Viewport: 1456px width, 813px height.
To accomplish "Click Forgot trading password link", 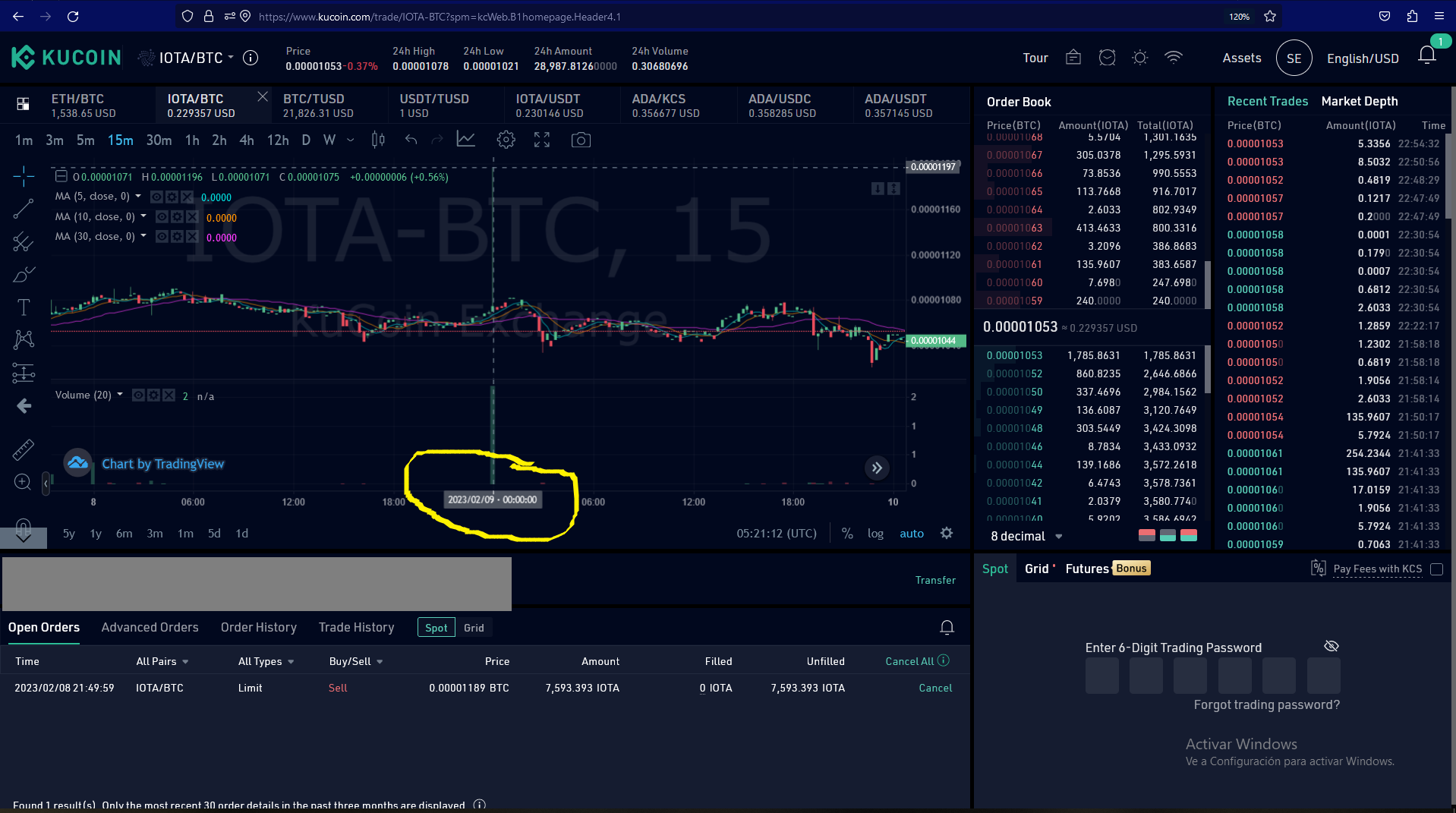I will click(x=1266, y=704).
